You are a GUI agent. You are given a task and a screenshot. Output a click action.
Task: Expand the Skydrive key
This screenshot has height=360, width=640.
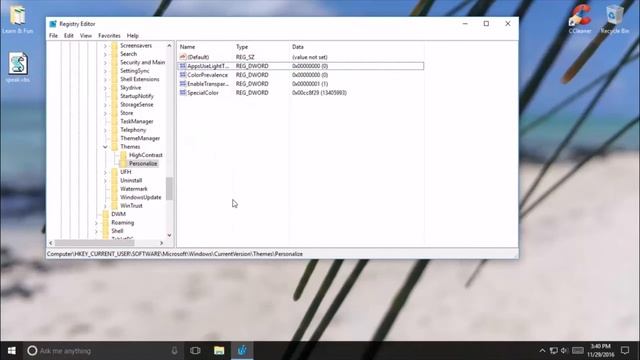click(105, 88)
